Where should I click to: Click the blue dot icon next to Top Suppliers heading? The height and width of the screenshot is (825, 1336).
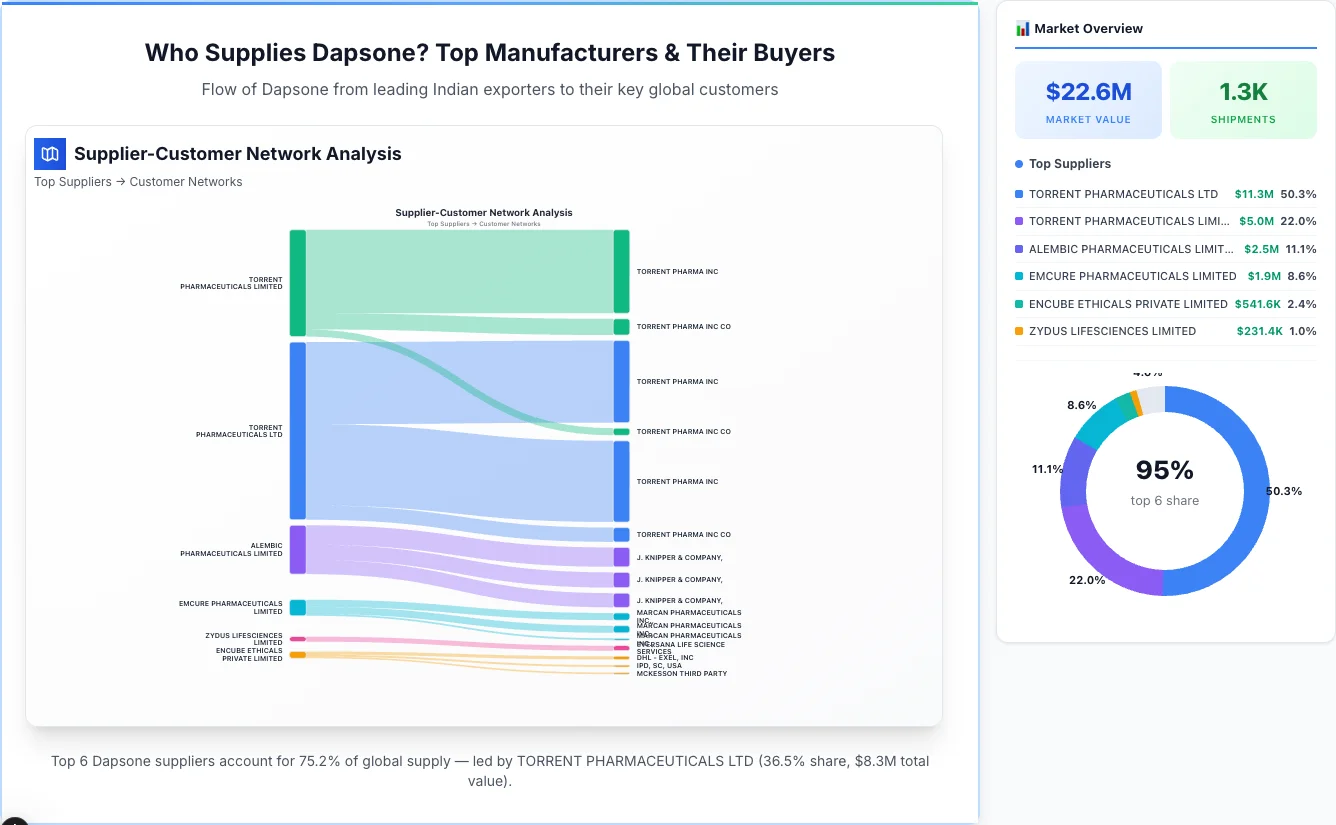[1017, 164]
